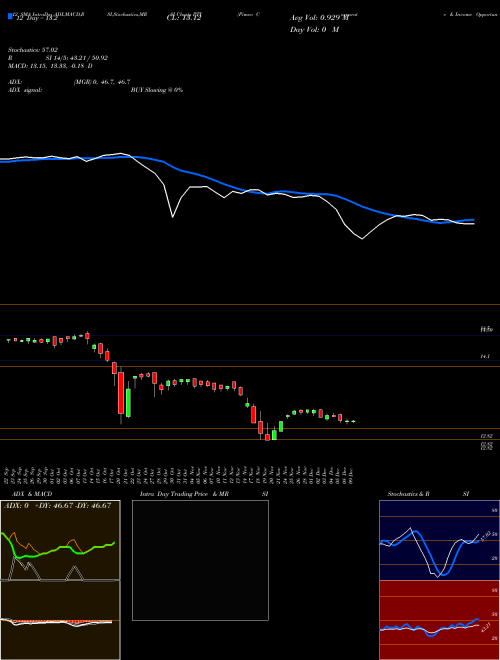
Task: Click the blue stochastics chart panel
Action: click(x=439, y=540)
